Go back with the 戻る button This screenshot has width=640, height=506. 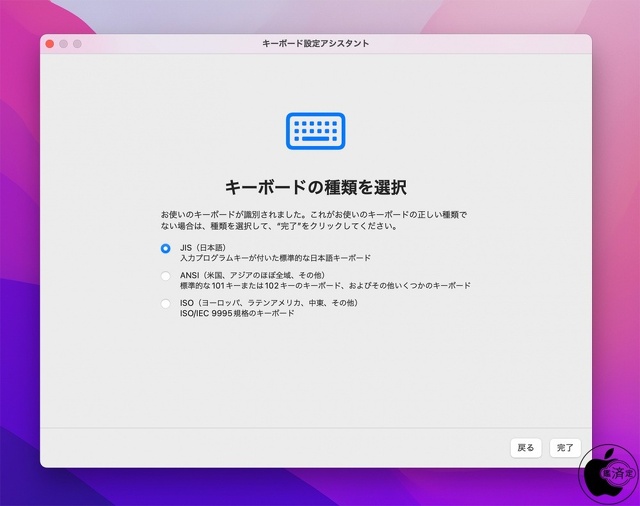click(x=526, y=447)
